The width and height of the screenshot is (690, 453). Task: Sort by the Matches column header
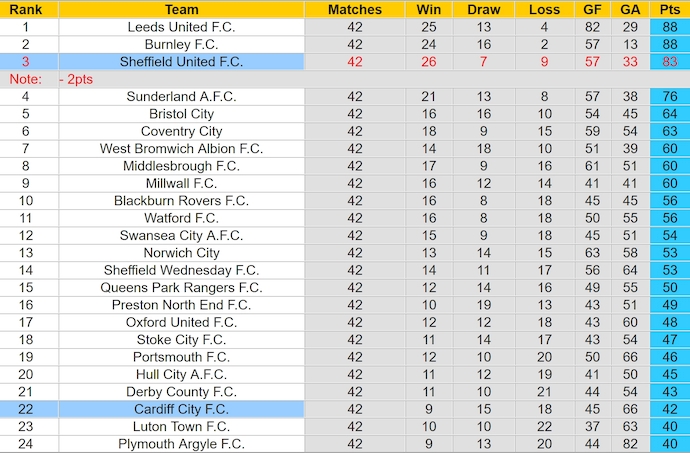tap(355, 9)
